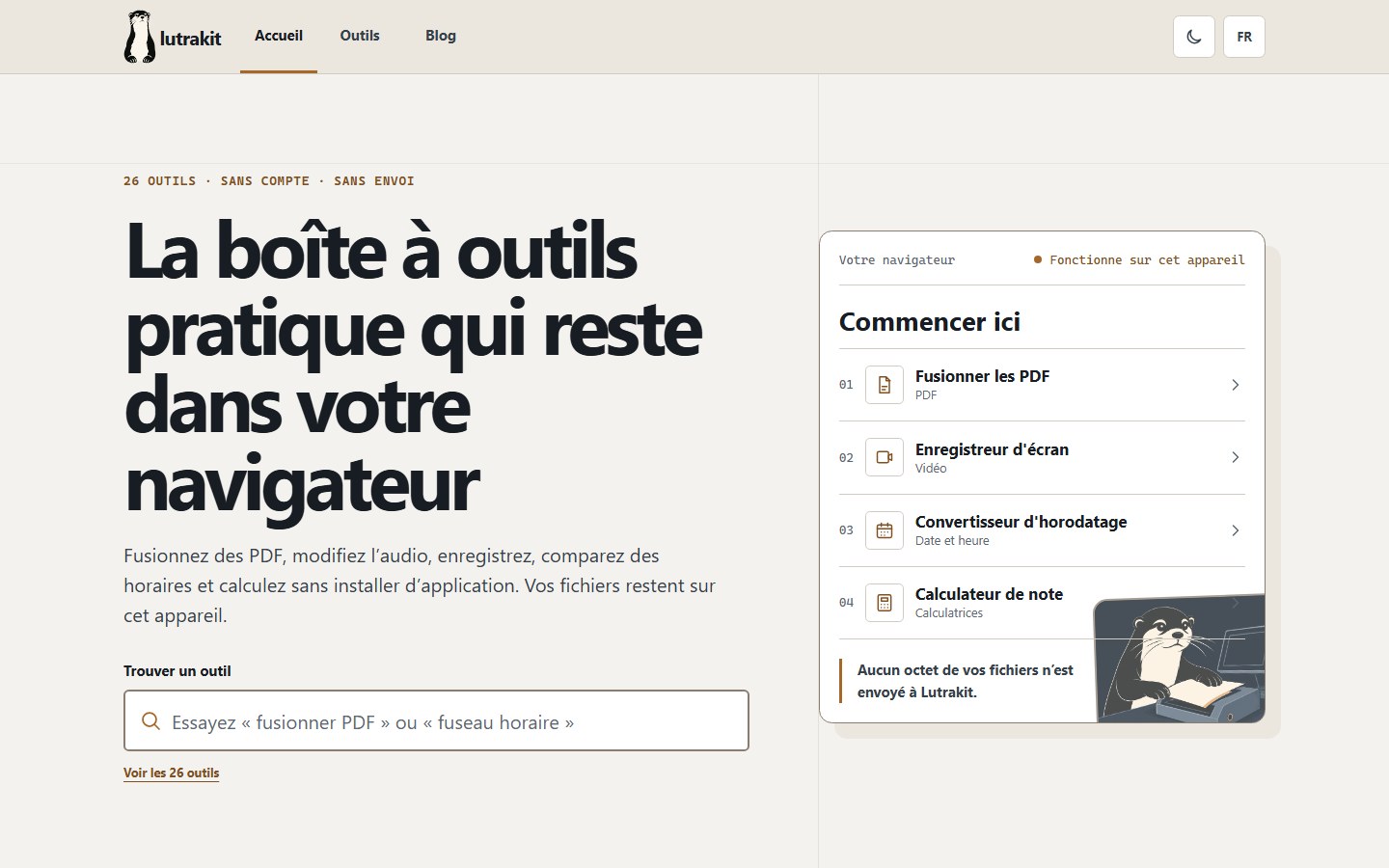Open Fusionner les PDF via its chevron
Image resolution: width=1389 pixels, height=868 pixels.
(1236, 385)
